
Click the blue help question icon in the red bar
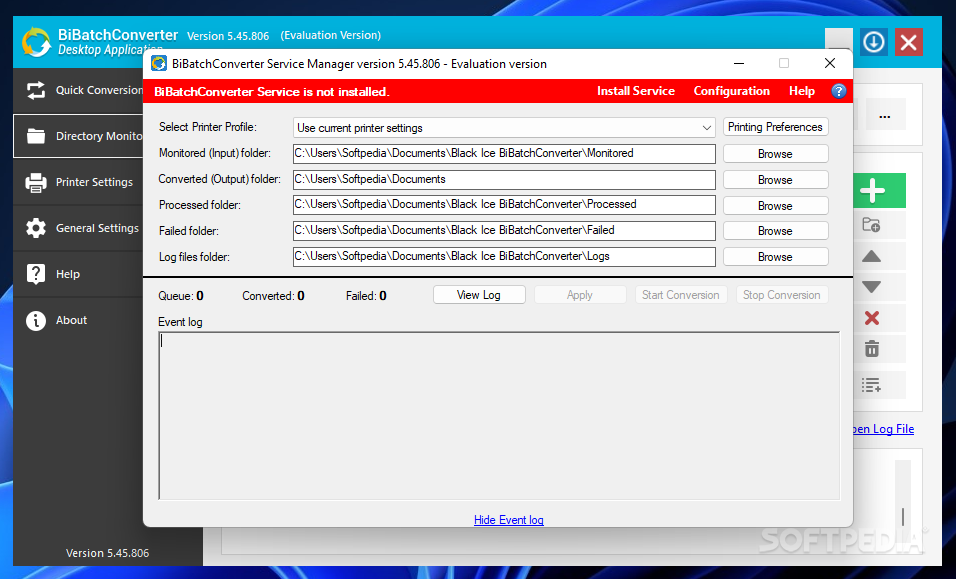click(x=839, y=91)
